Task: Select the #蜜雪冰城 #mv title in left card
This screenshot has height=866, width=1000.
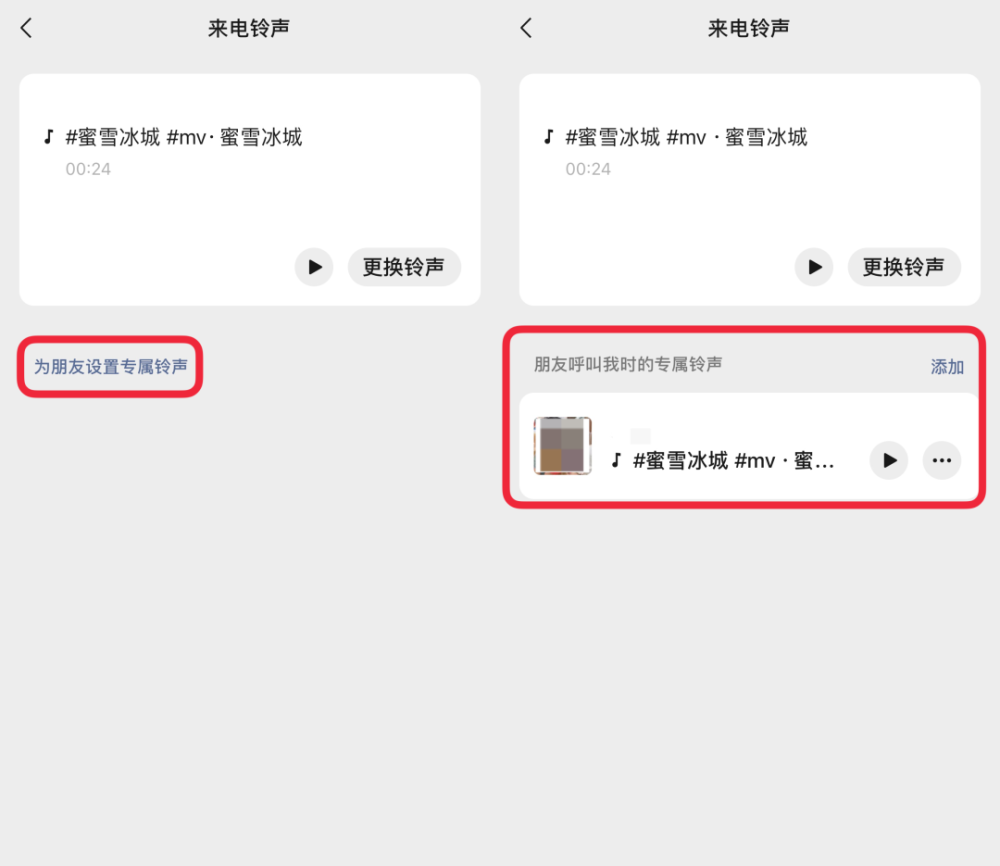Action: click(184, 137)
